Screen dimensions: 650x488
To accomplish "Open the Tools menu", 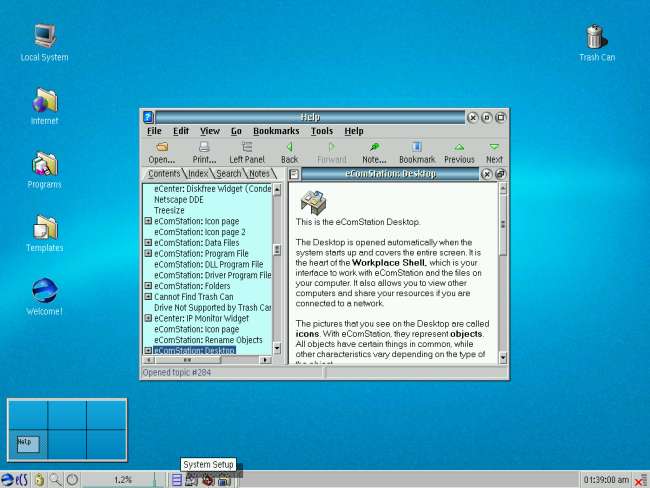I will (x=321, y=131).
